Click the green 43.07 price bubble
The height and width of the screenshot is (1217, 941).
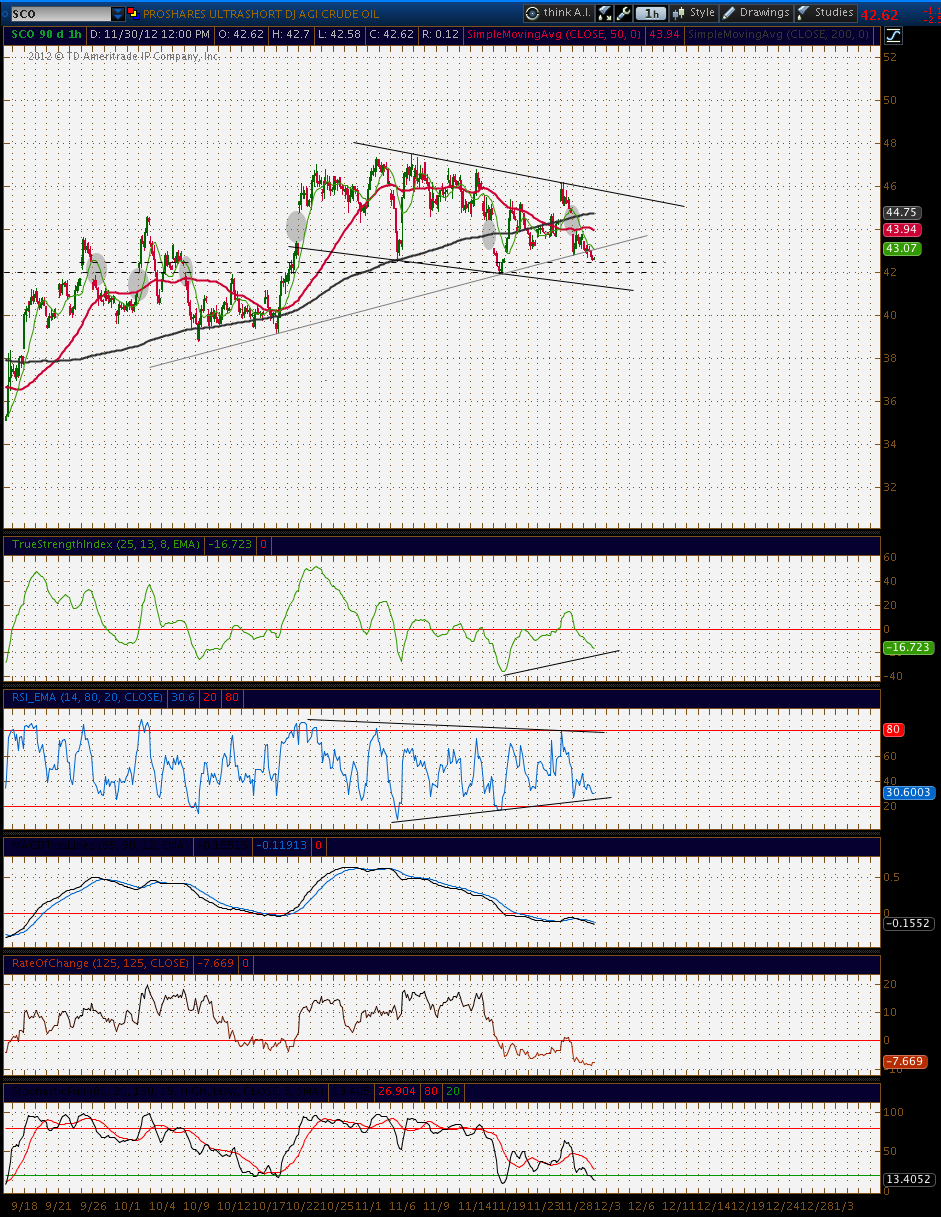pos(902,248)
